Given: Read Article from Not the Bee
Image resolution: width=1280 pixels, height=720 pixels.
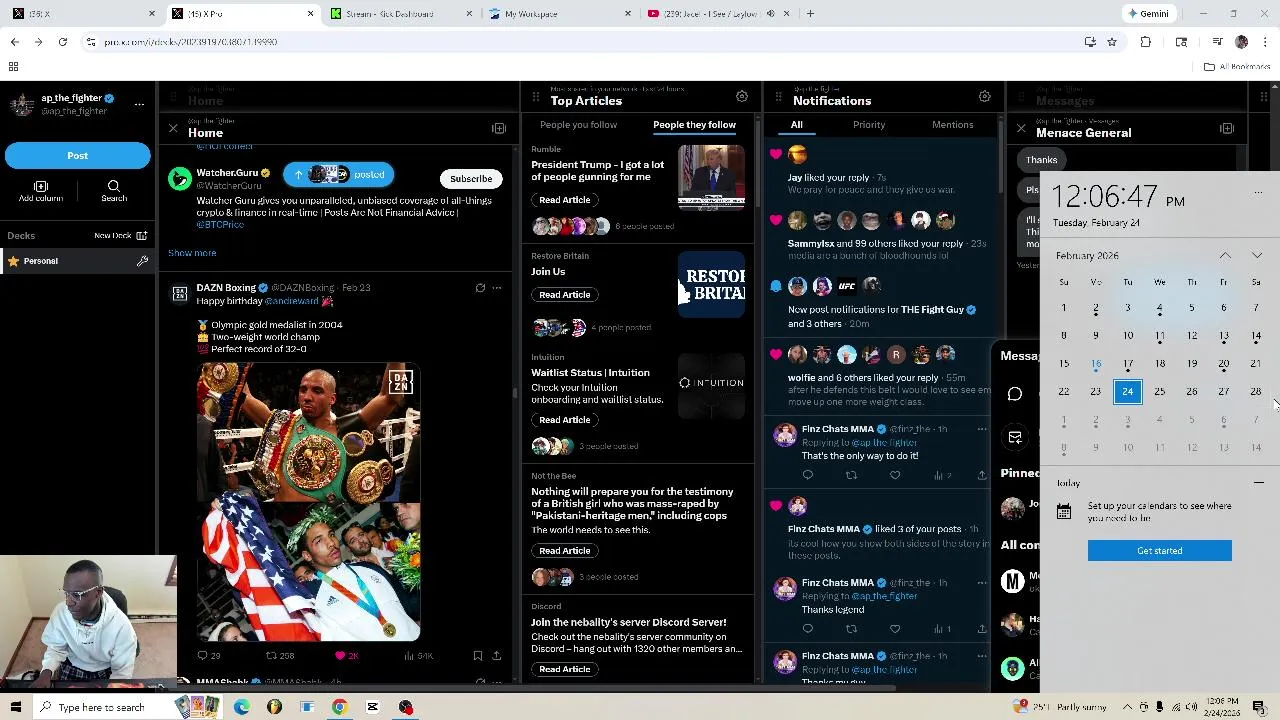Looking at the screenshot, I should pos(565,551).
